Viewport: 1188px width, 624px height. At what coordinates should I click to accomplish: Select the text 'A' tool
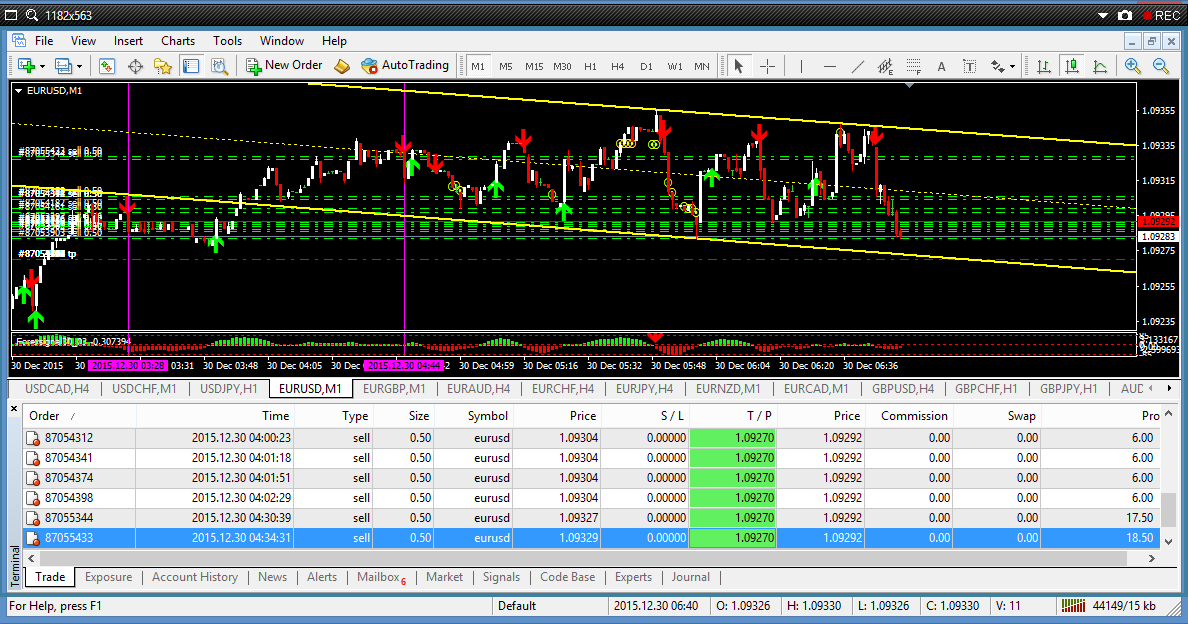click(x=941, y=67)
